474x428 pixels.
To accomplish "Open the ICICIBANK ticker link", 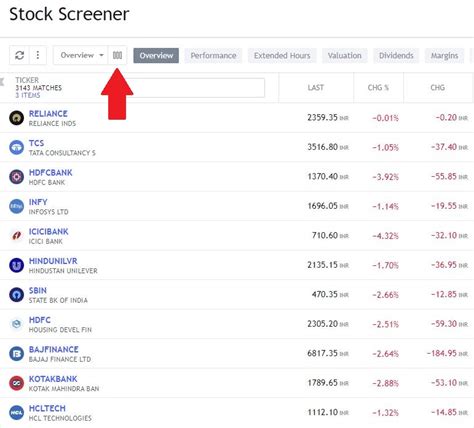I will tap(49, 231).
